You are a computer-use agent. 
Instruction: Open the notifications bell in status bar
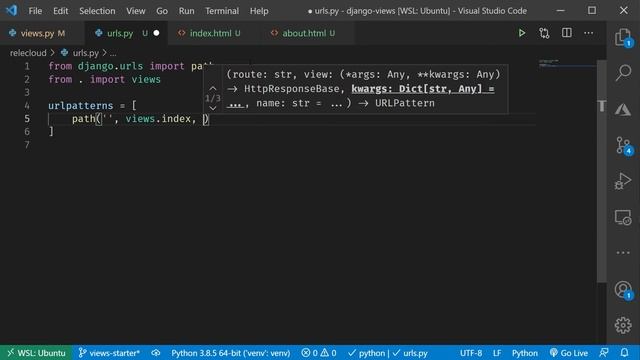[624, 353]
